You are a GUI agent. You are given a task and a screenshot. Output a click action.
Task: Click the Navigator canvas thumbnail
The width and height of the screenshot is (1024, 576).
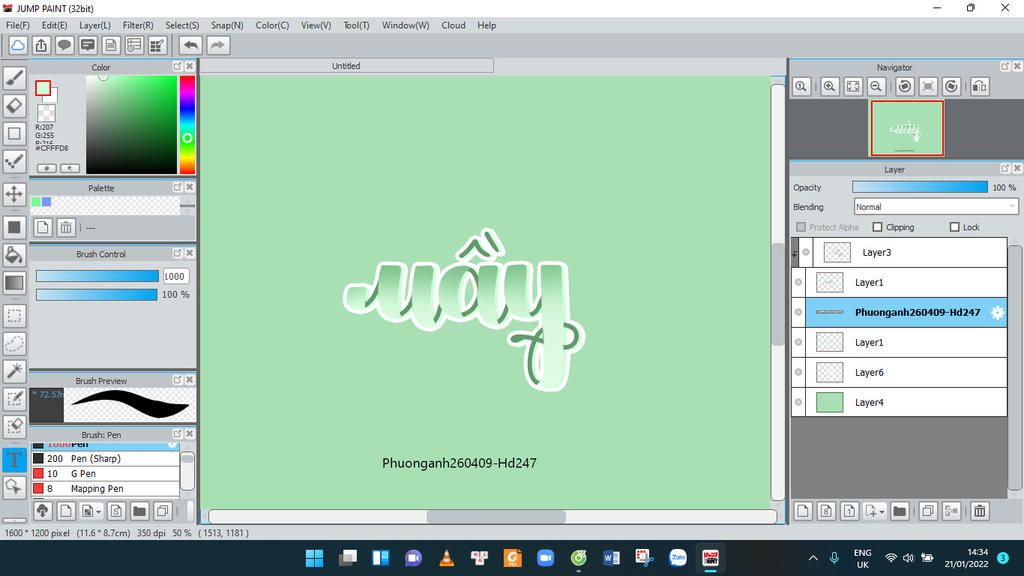(906, 128)
